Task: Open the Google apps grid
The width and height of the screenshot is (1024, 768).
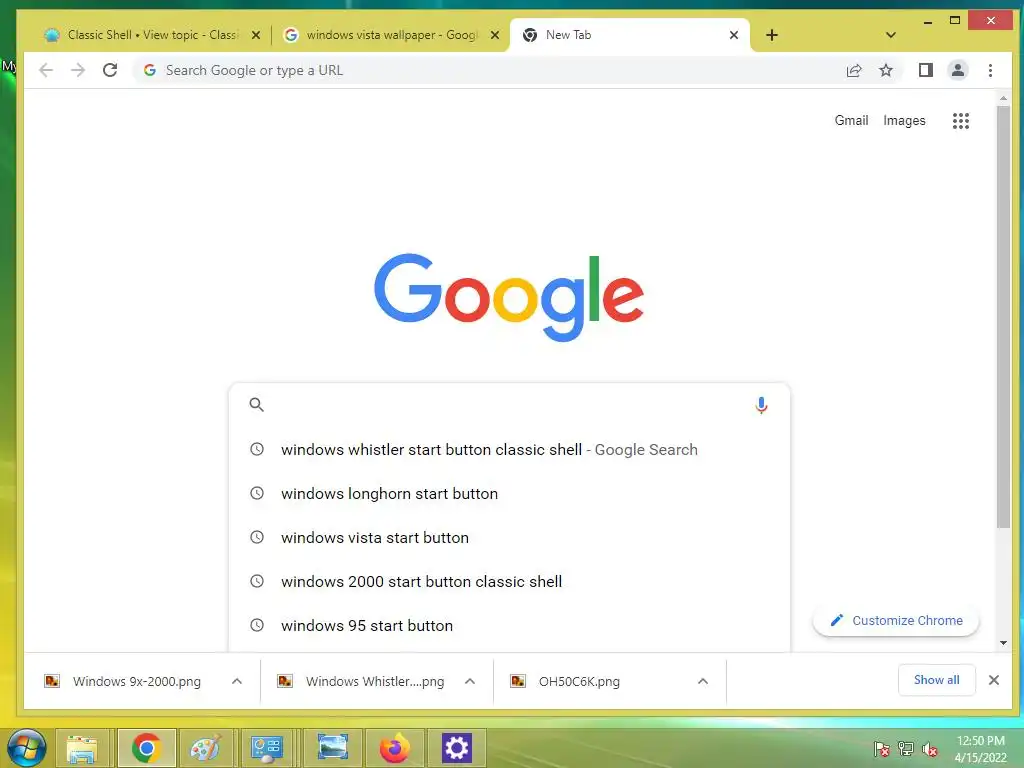Action: click(960, 121)
